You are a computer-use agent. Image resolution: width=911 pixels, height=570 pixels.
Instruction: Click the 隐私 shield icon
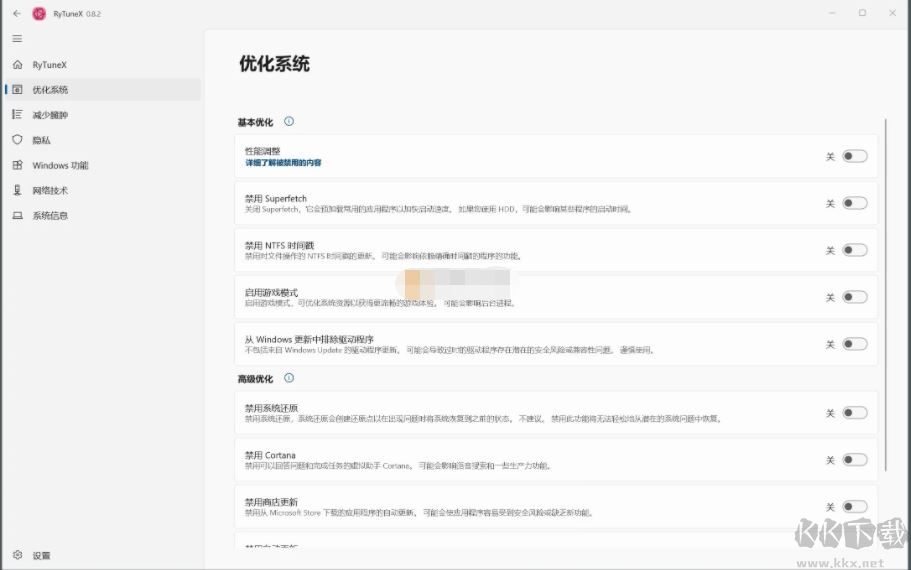pyautogui.click(x=17, y=139)
